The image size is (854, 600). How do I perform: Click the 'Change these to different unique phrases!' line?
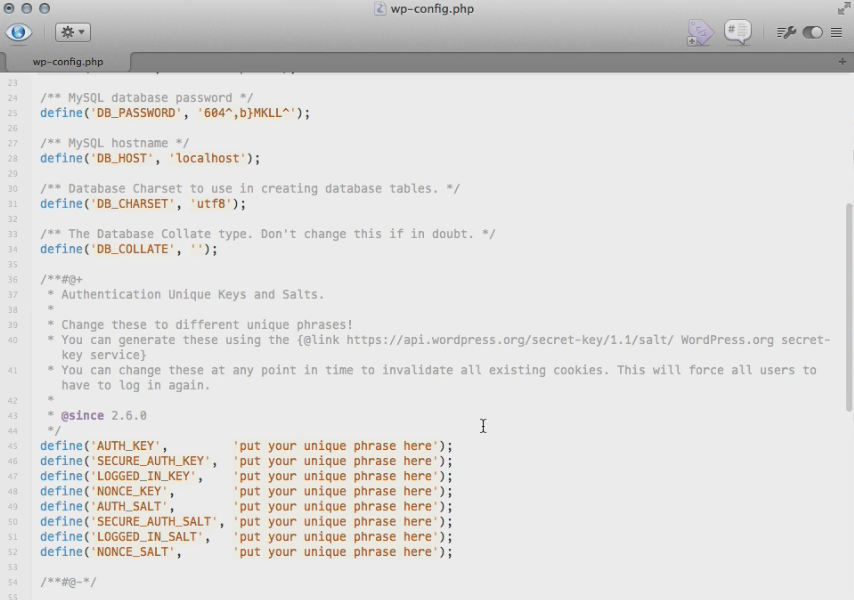coord(206,325)
